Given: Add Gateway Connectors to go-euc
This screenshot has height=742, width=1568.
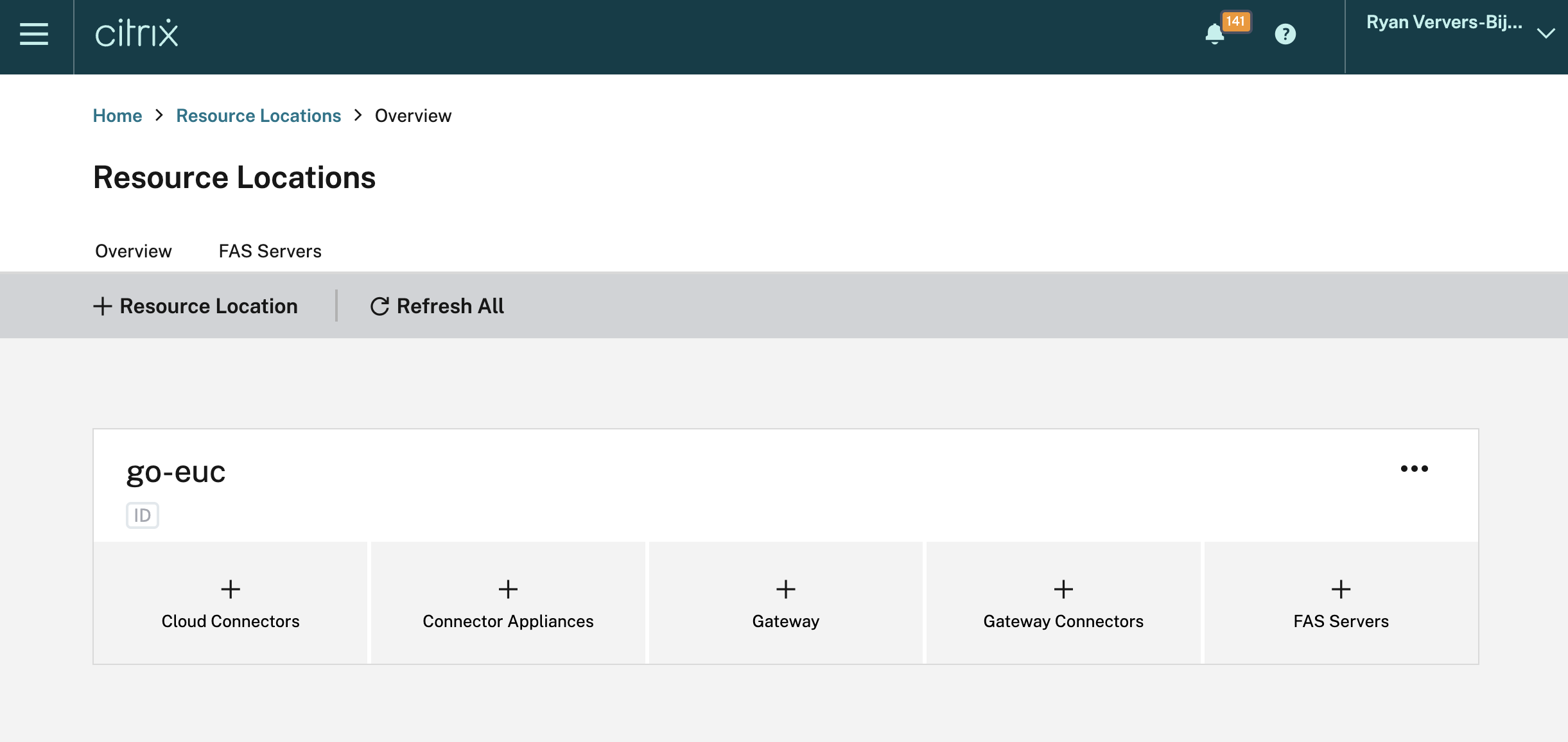Looking at the screenshot, I should point(1063,603).
